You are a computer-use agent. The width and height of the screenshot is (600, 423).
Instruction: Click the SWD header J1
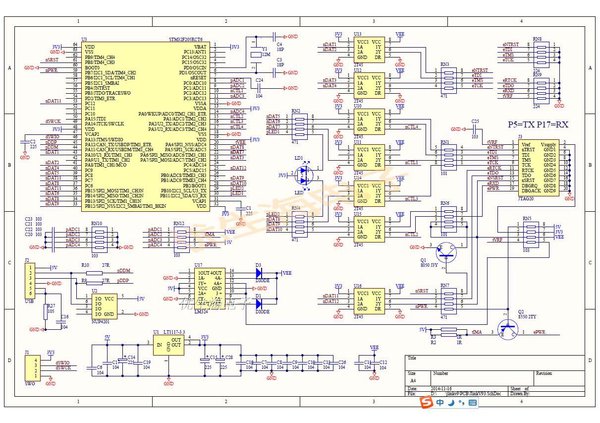33,368
